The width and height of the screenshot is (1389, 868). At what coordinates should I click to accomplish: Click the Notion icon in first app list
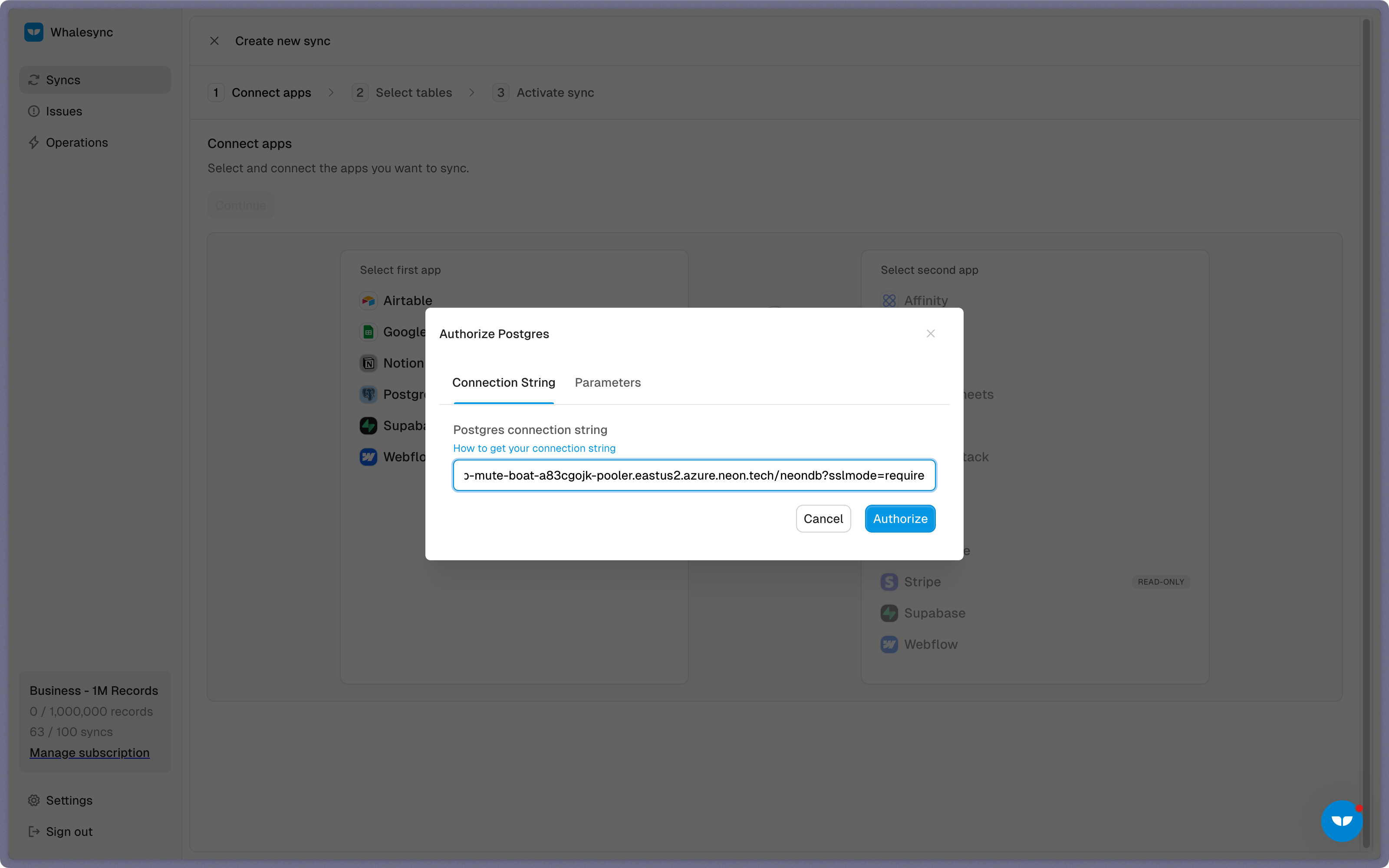tap(369, 363)
